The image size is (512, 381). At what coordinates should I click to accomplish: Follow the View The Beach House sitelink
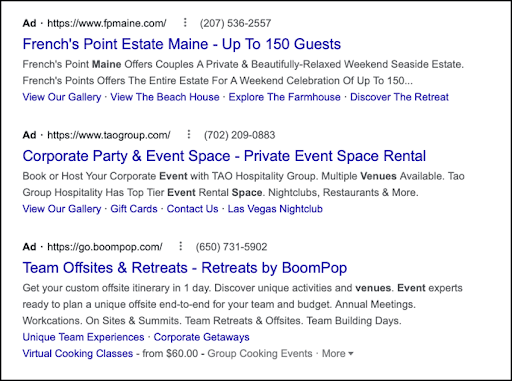click(165, 97)
